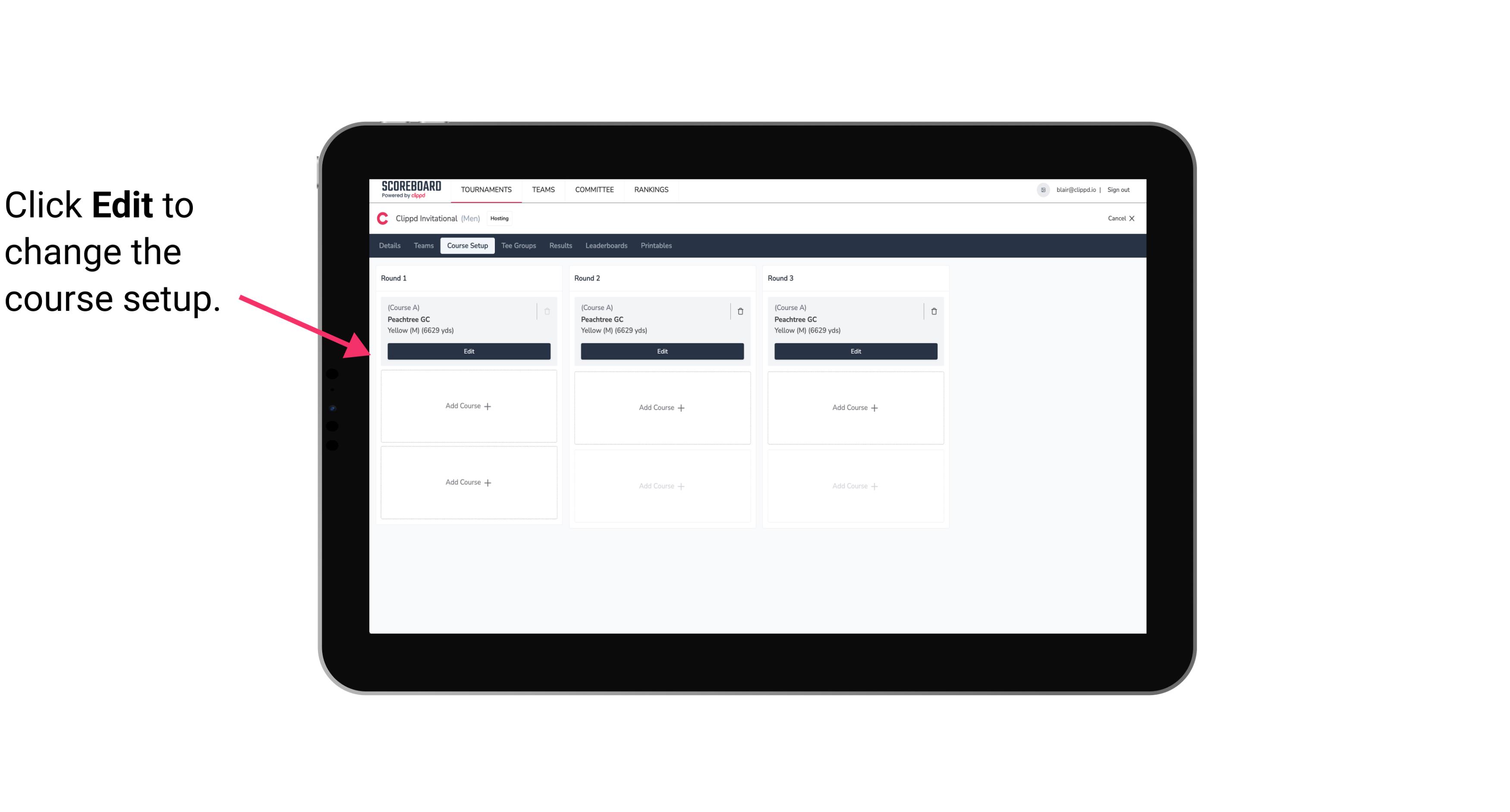Click Add Course in Round 1
Viewport: 1510px width, 812px height.
468,406
